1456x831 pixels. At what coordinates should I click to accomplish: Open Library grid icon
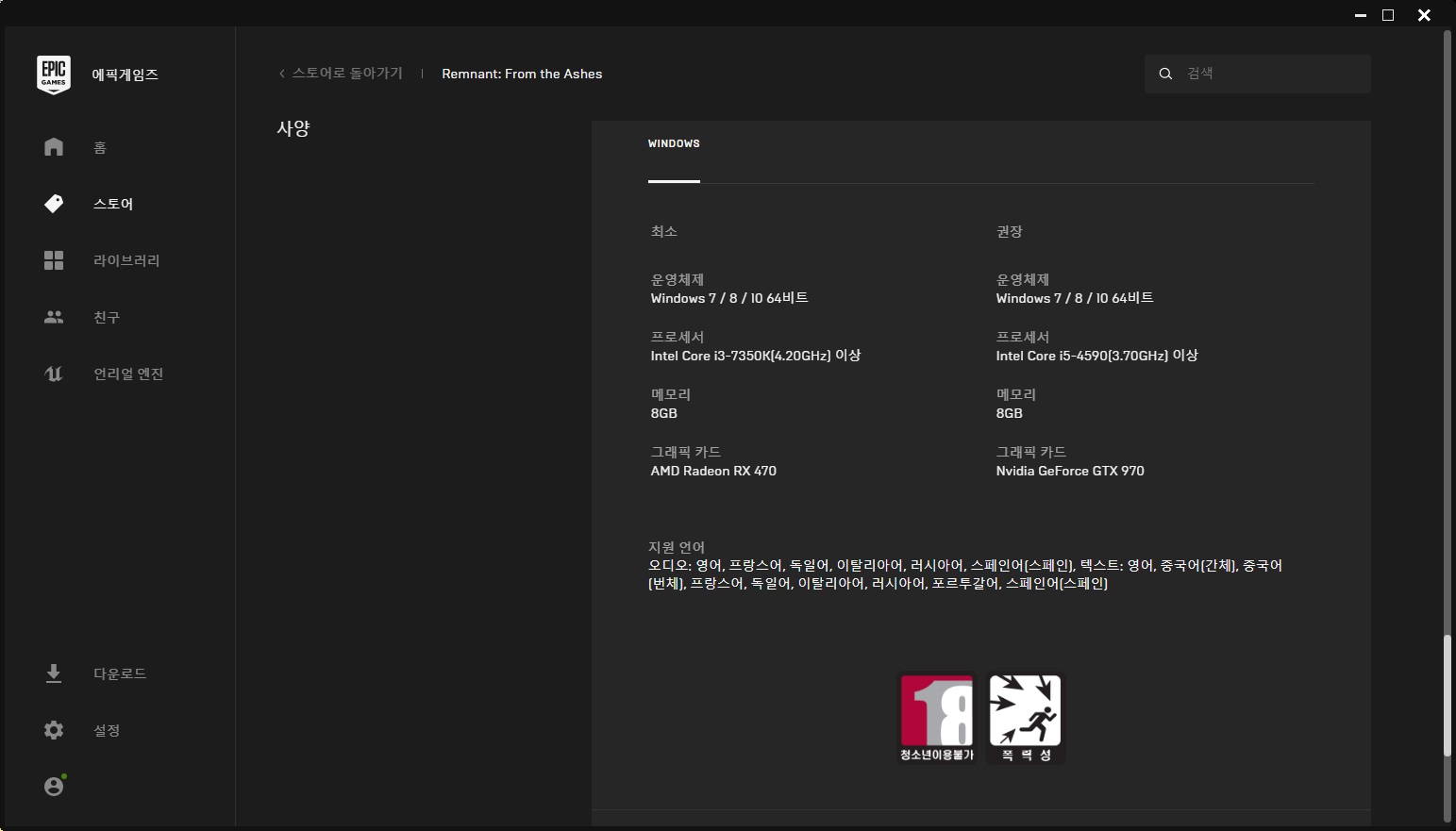54,260
